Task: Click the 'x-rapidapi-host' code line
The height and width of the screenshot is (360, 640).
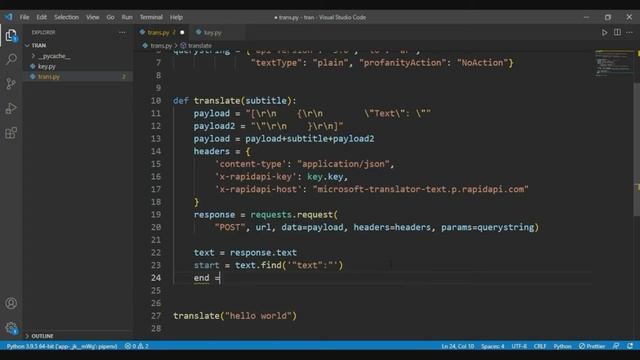Action: click(x=371, y=189)
